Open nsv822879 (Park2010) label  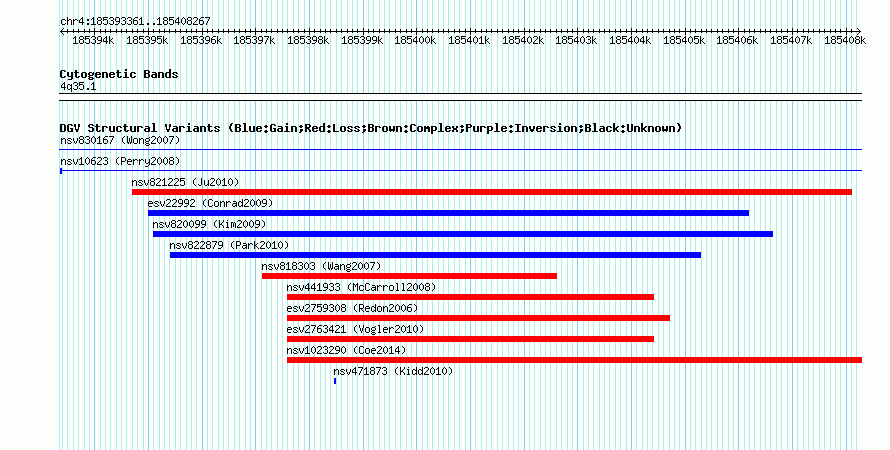click(229, 245)
